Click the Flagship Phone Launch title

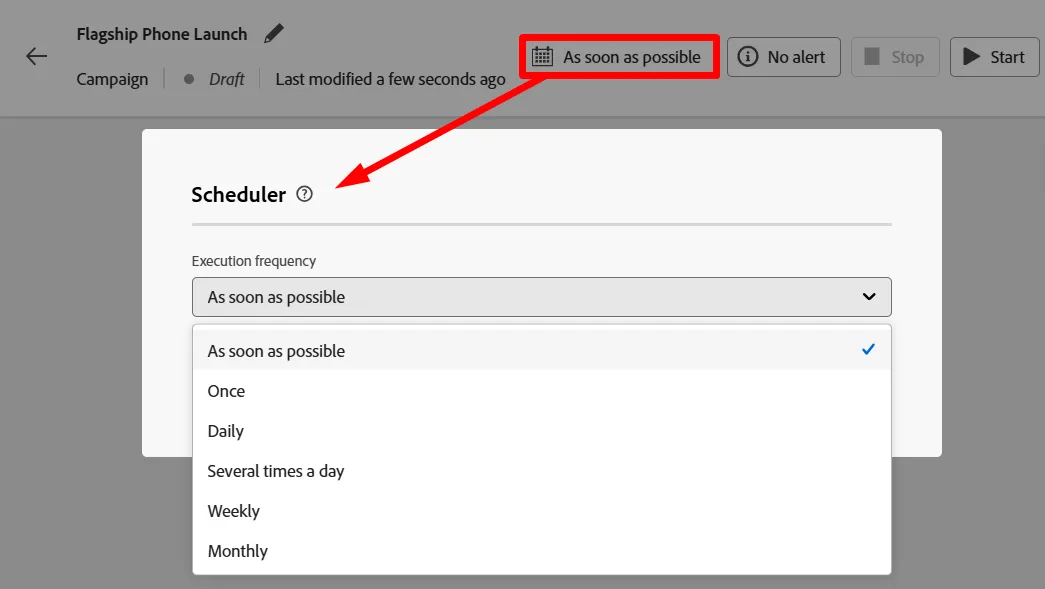click(162, 34)
